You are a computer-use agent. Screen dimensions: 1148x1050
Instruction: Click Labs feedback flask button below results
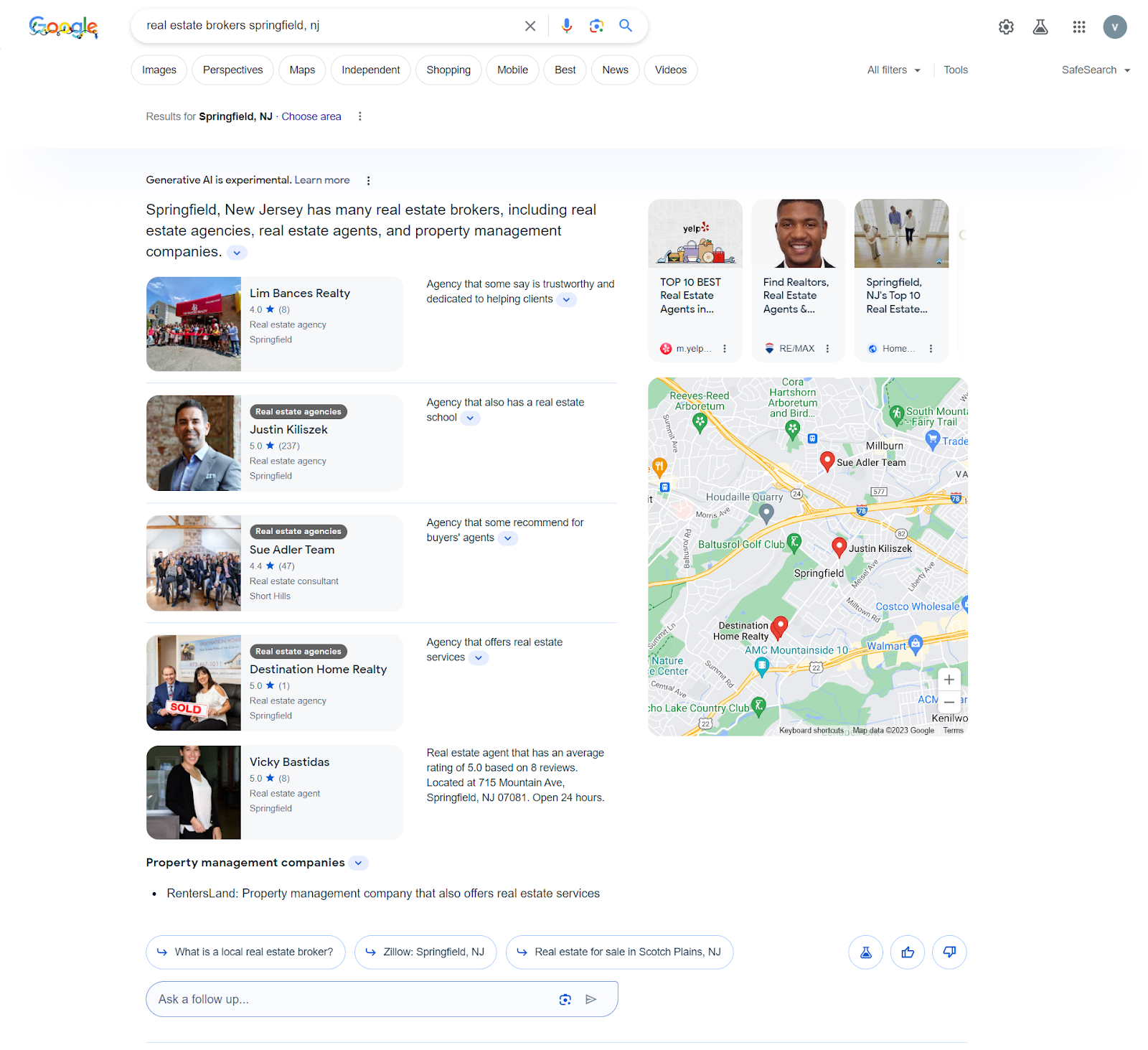click(866, 952)
